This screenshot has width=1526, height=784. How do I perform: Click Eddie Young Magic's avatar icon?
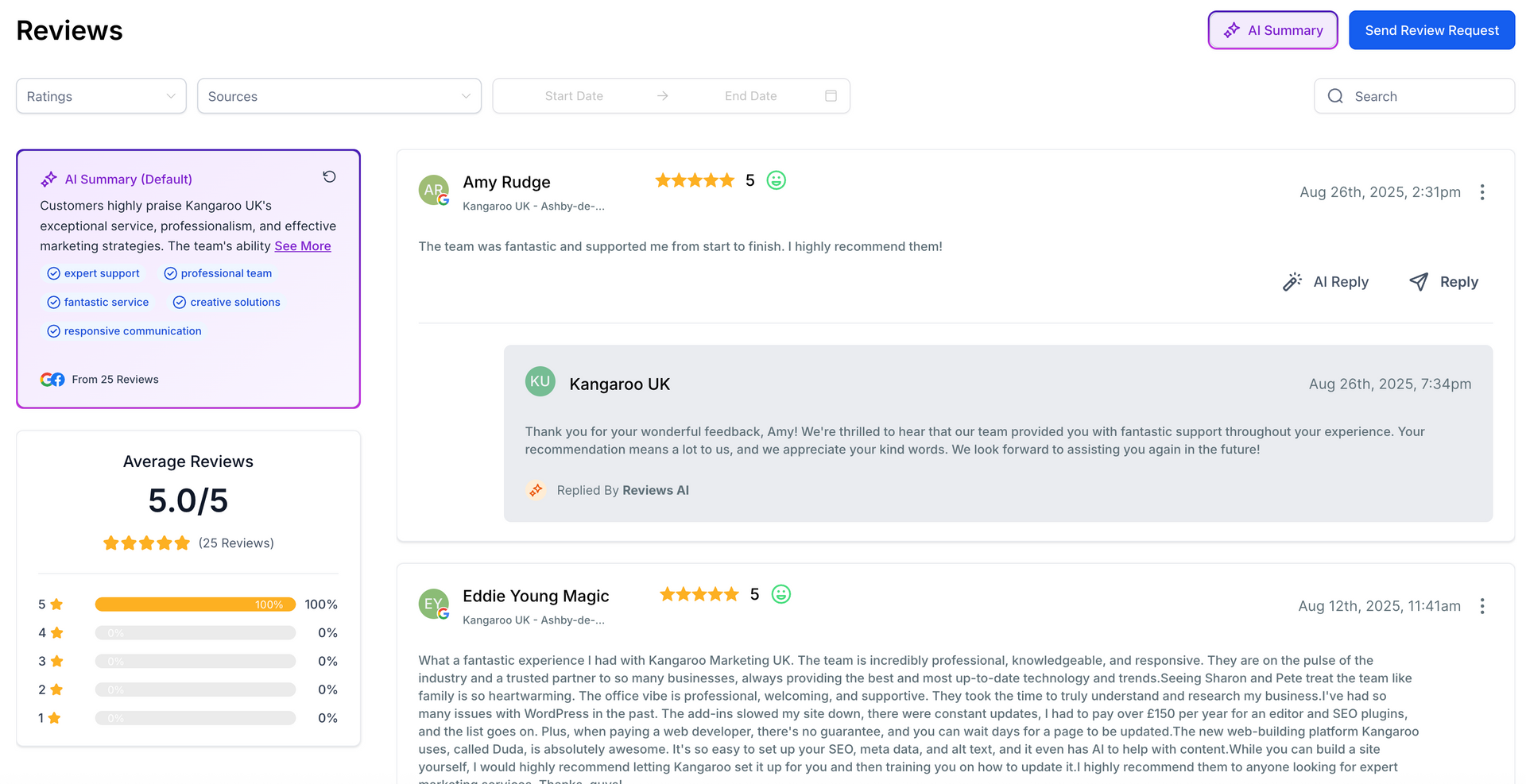click(434, 604)
